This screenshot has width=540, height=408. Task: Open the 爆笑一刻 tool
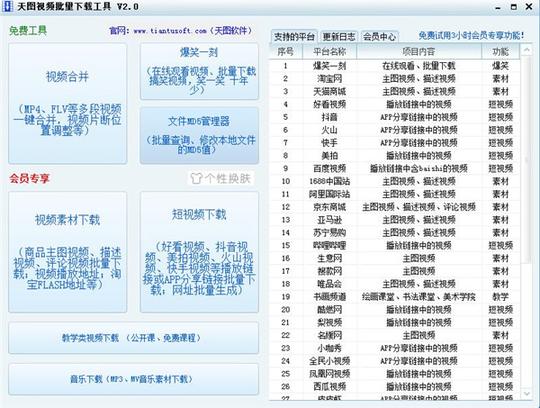click(199, 72)
